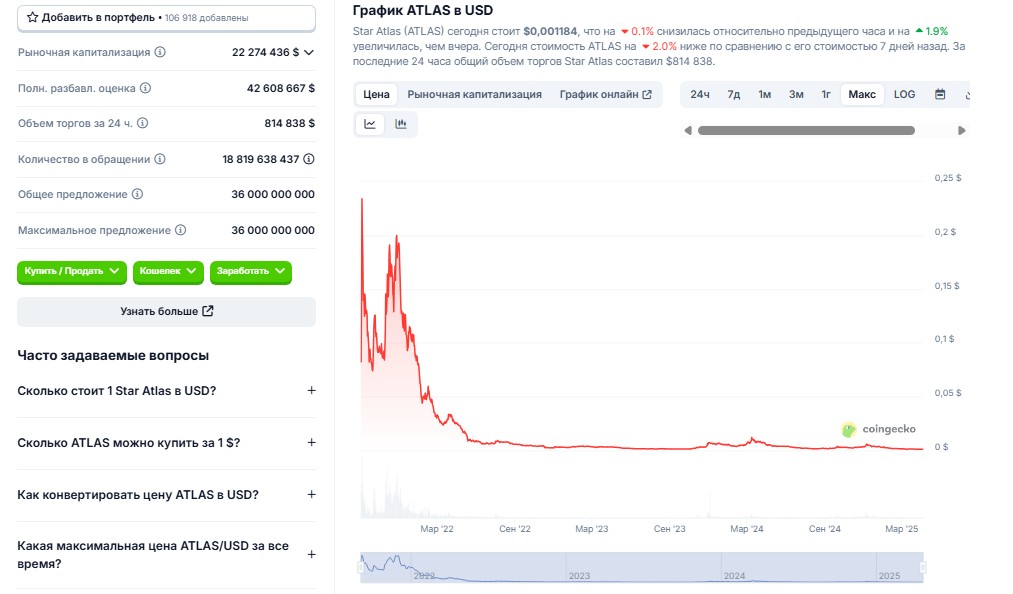Open the 'График онлайн' tab

605,94
